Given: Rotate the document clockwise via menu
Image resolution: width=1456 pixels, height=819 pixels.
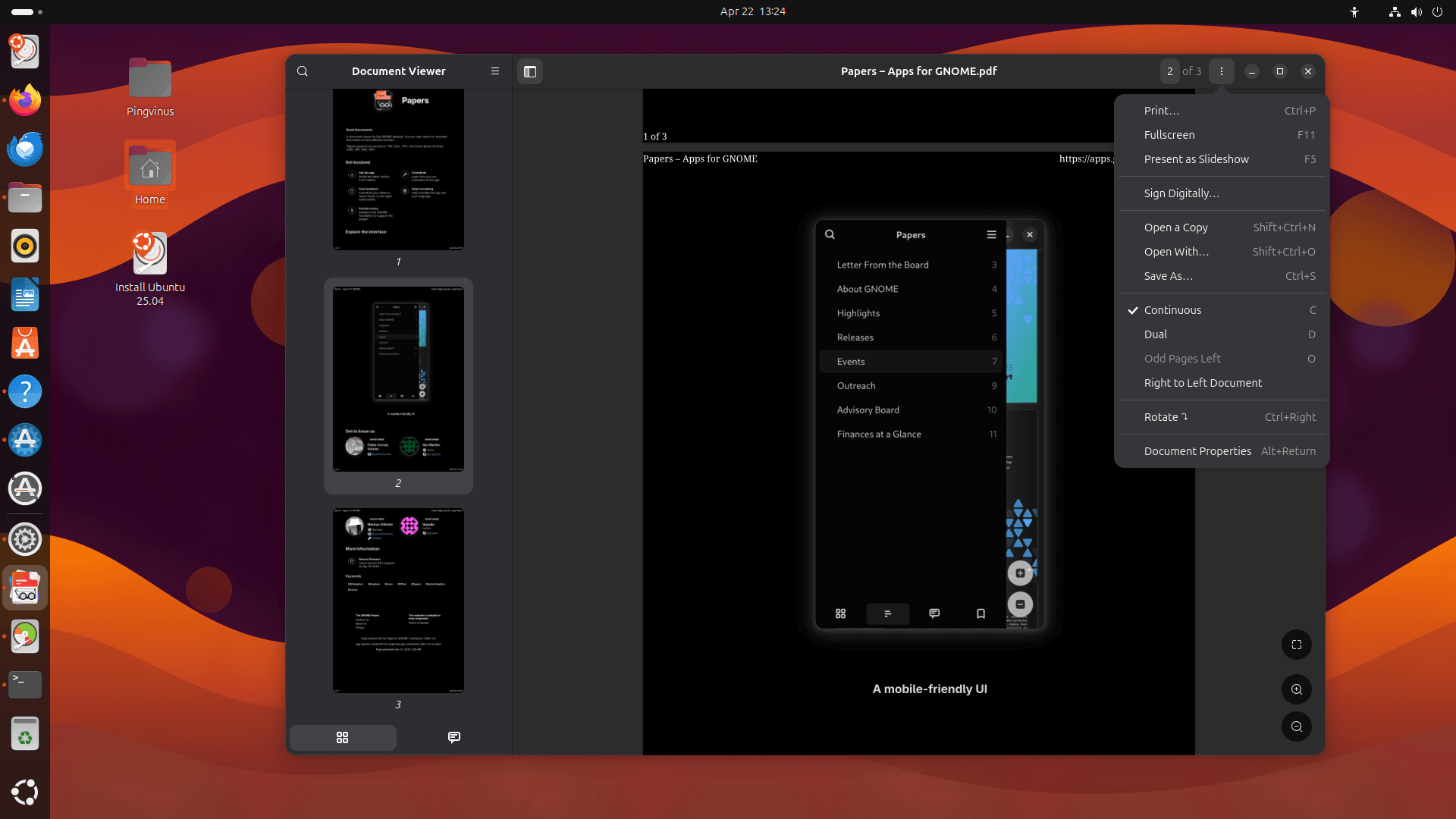Looking at the screenshot, I should coord(1222,417).
